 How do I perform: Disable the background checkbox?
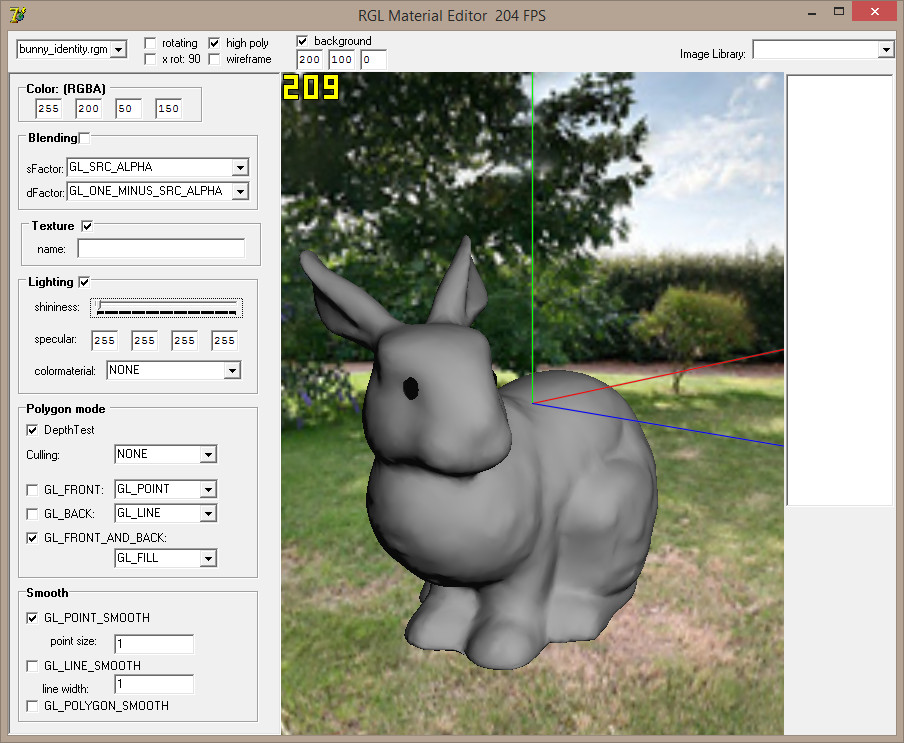(302, 41)
